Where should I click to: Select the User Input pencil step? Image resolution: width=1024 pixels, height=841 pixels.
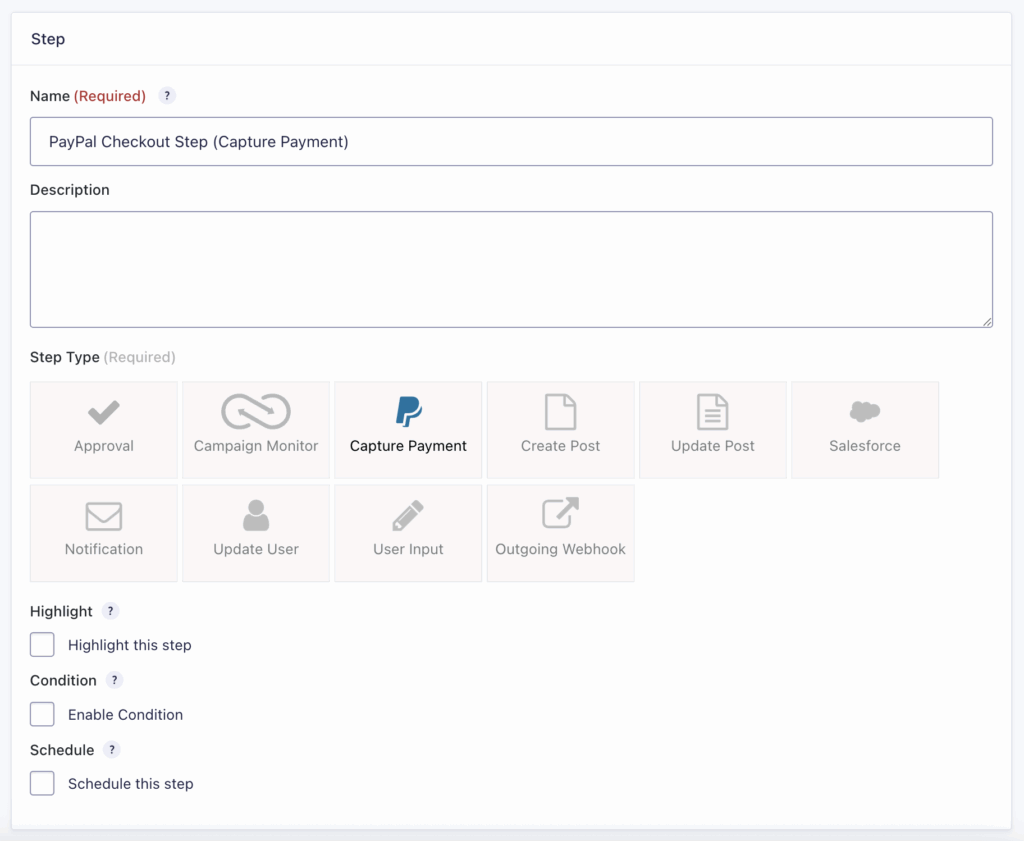click(x=408, y=533)
